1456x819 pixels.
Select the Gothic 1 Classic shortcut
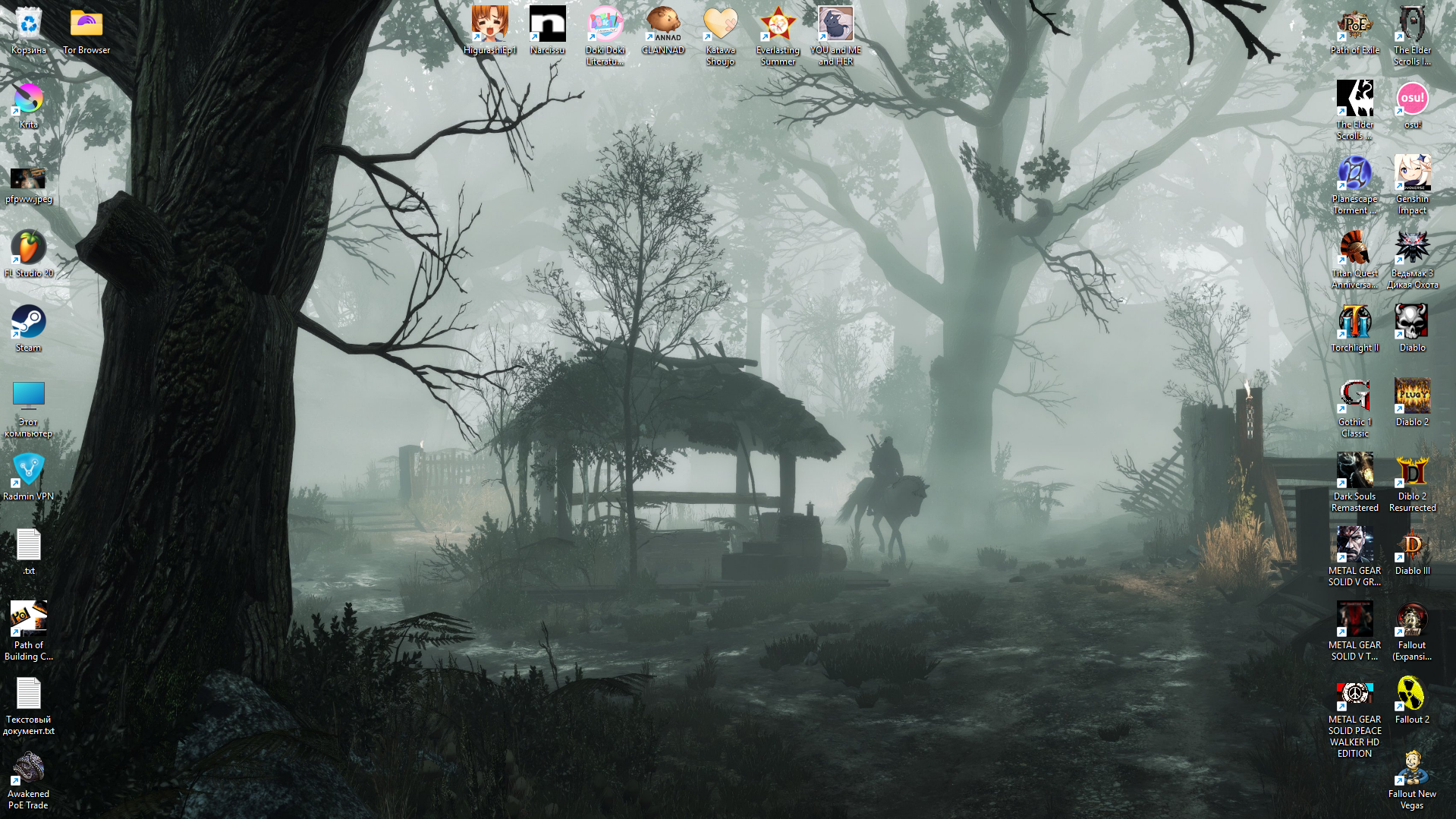click(x=1354, y=408)
